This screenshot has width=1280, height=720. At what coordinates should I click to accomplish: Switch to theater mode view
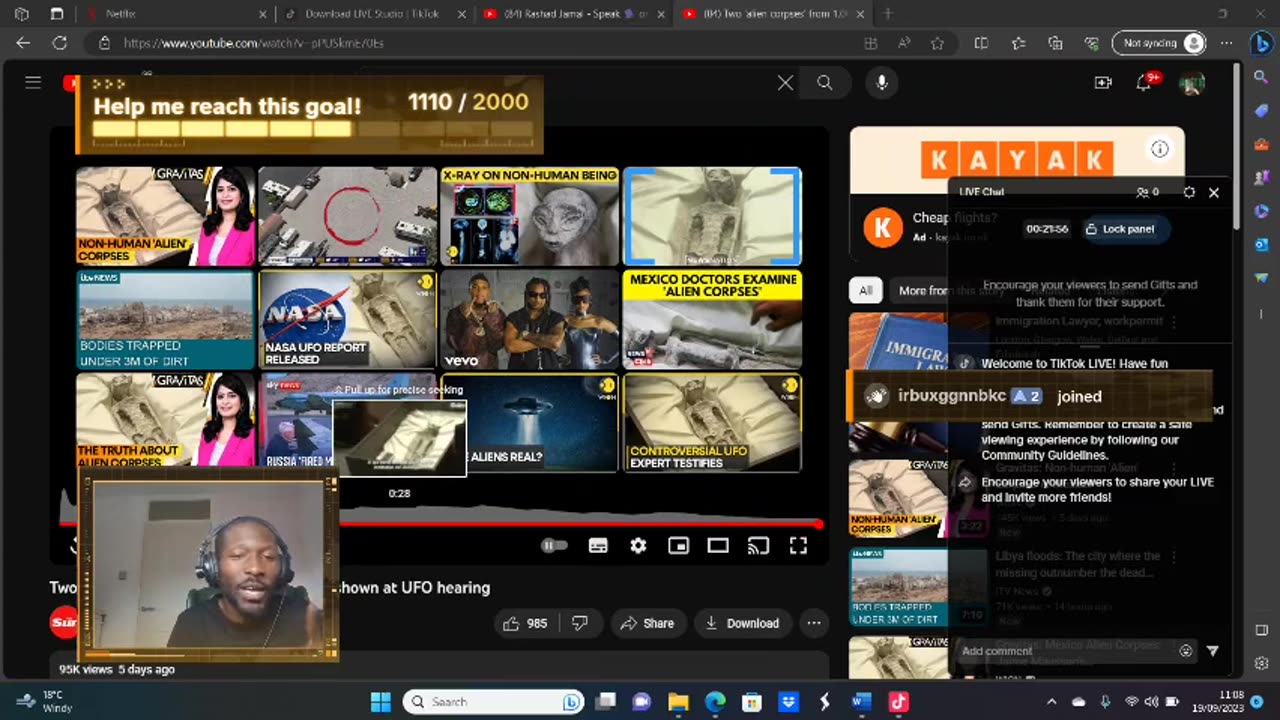point(718,545)
